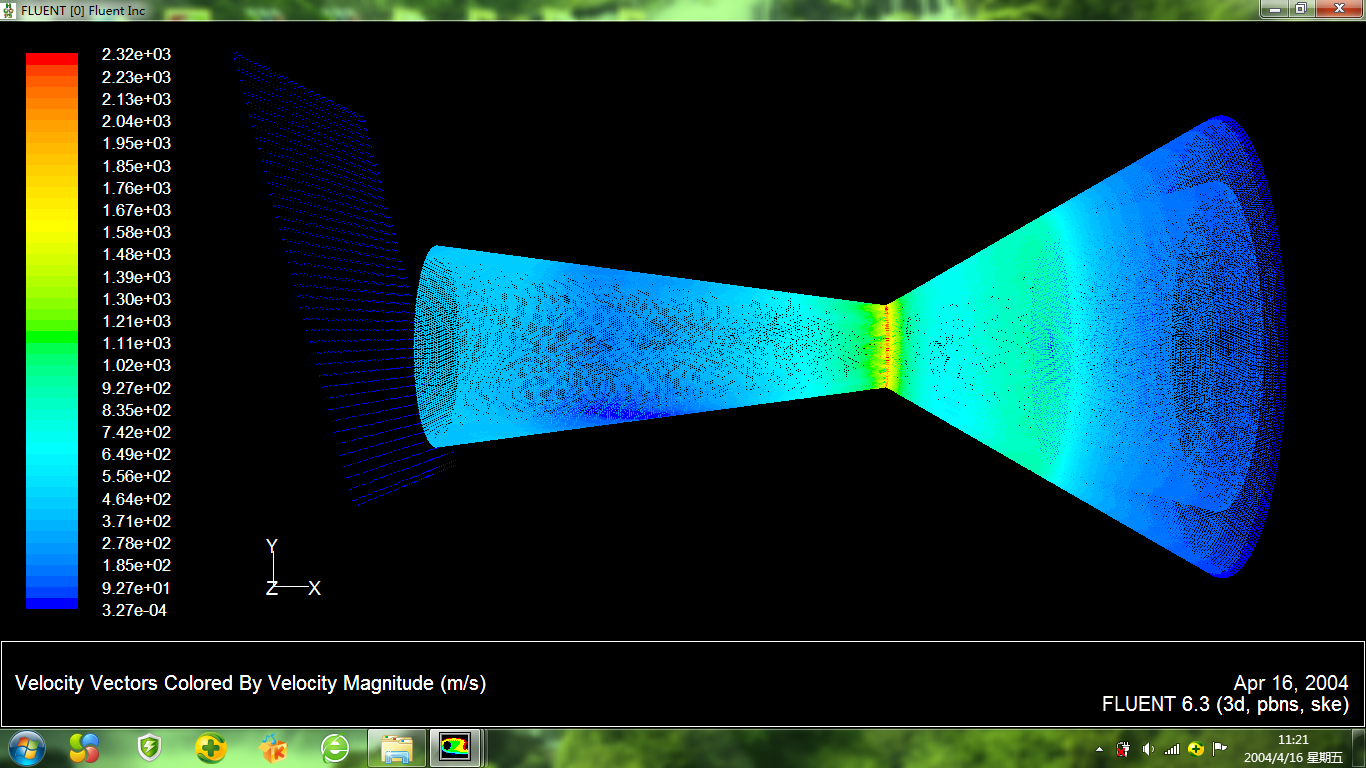Open the green e browser icon
Viewport: 1366px width, 768px height.
coord(335,747)
